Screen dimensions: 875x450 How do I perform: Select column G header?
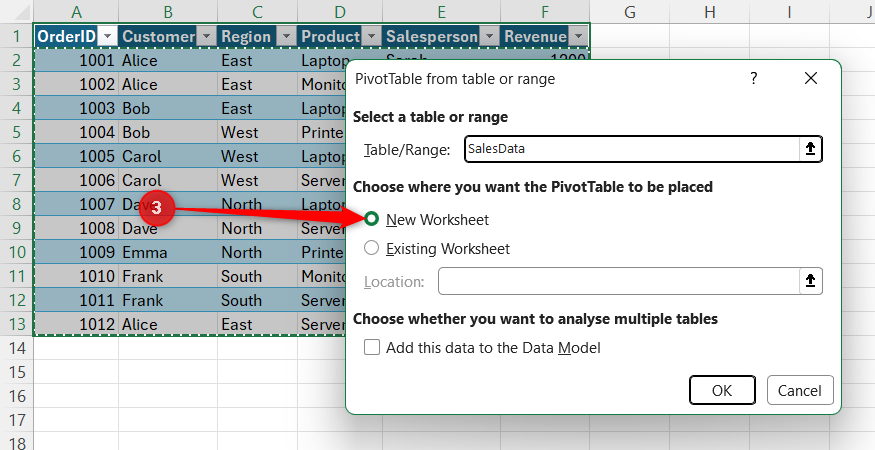pyautogui.click(x=629, y=11)
